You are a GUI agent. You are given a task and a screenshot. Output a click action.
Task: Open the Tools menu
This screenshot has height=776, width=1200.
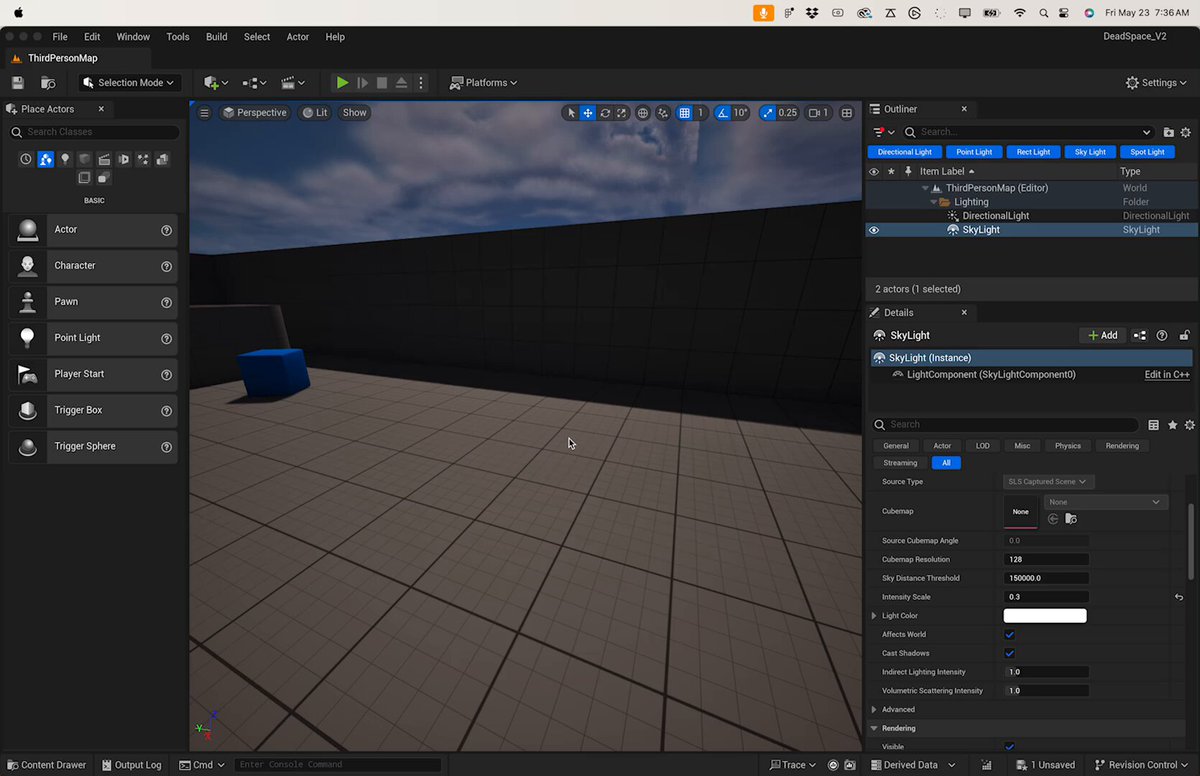pos(178,37)
